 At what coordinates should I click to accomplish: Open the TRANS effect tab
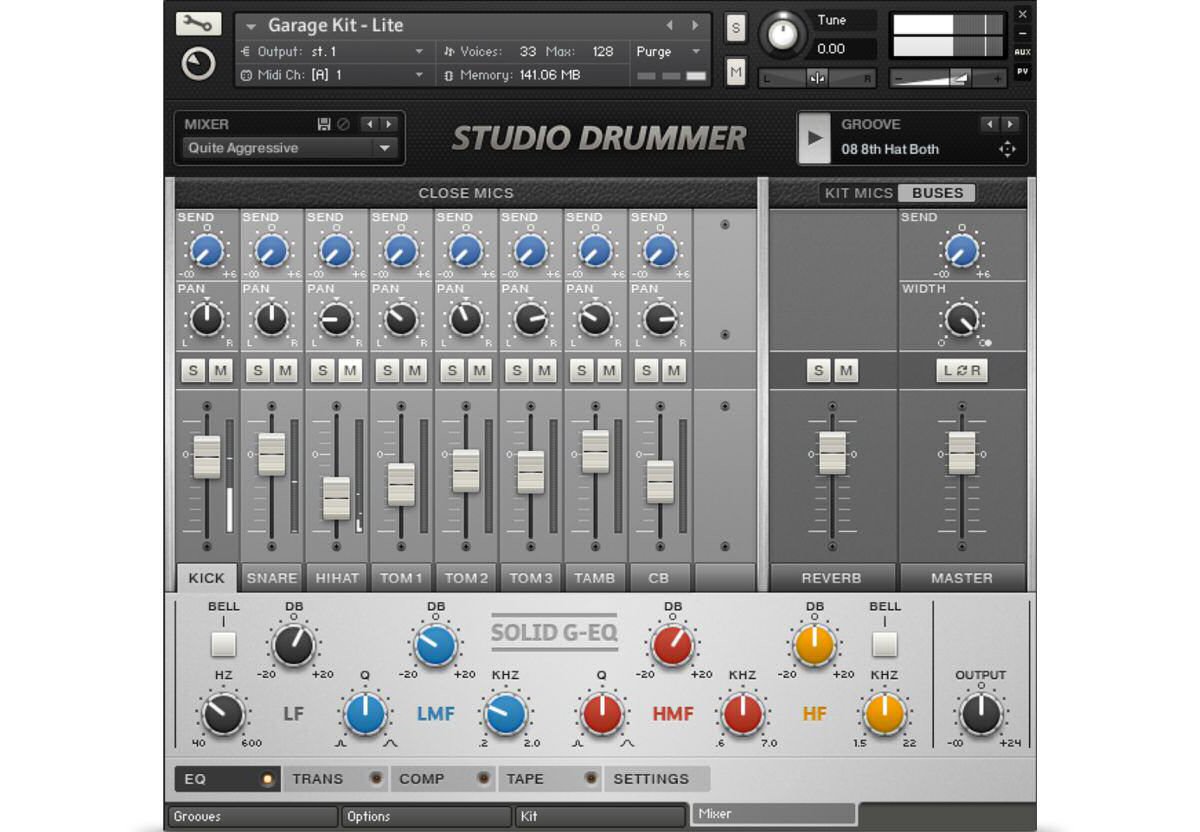pyautogui.click(x=335, y=778)
